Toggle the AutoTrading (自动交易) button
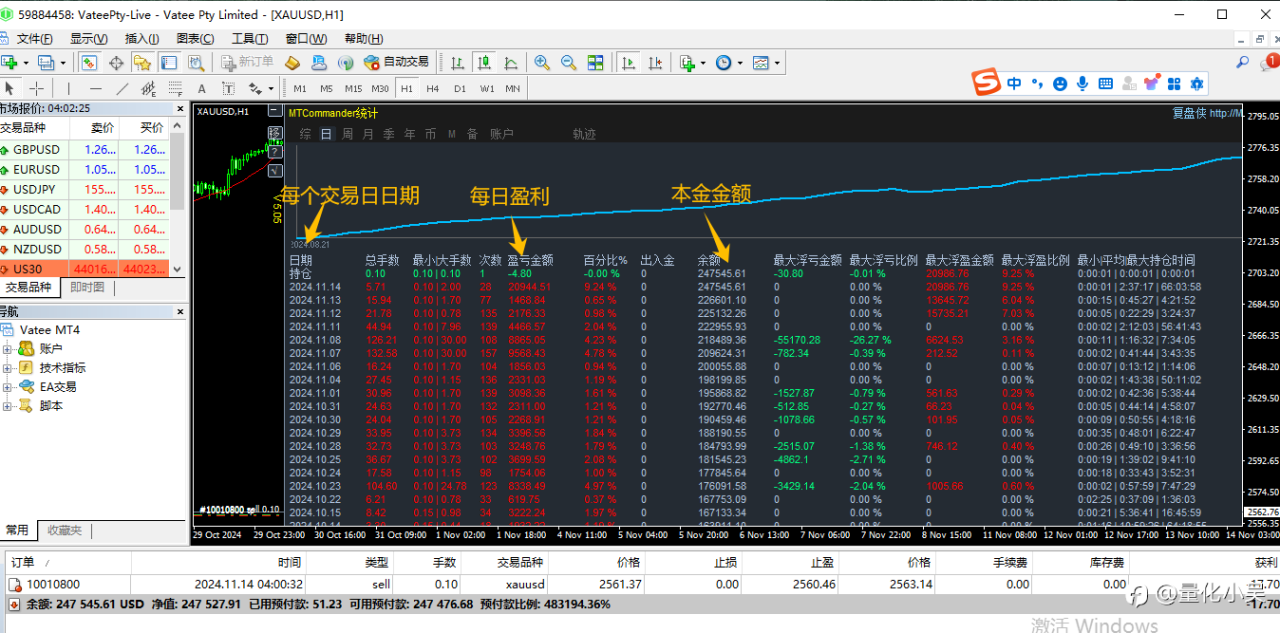The image size is (1280, 633). click(397, 62)
